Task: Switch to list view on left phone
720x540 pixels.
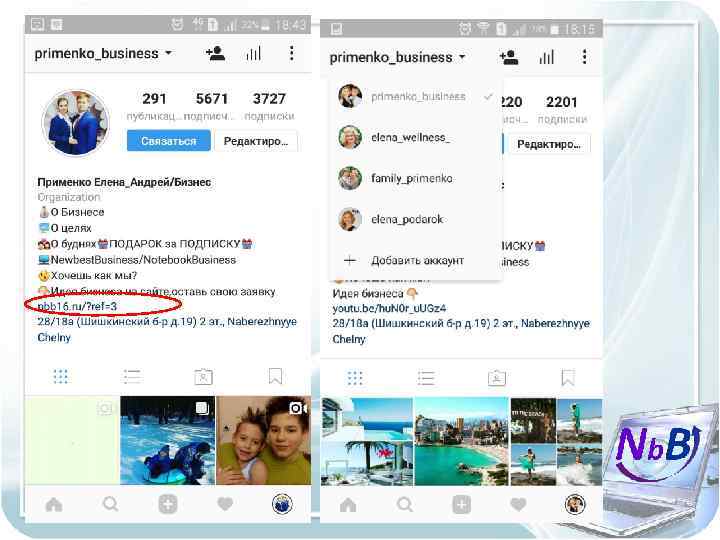Action: [132, 377]
